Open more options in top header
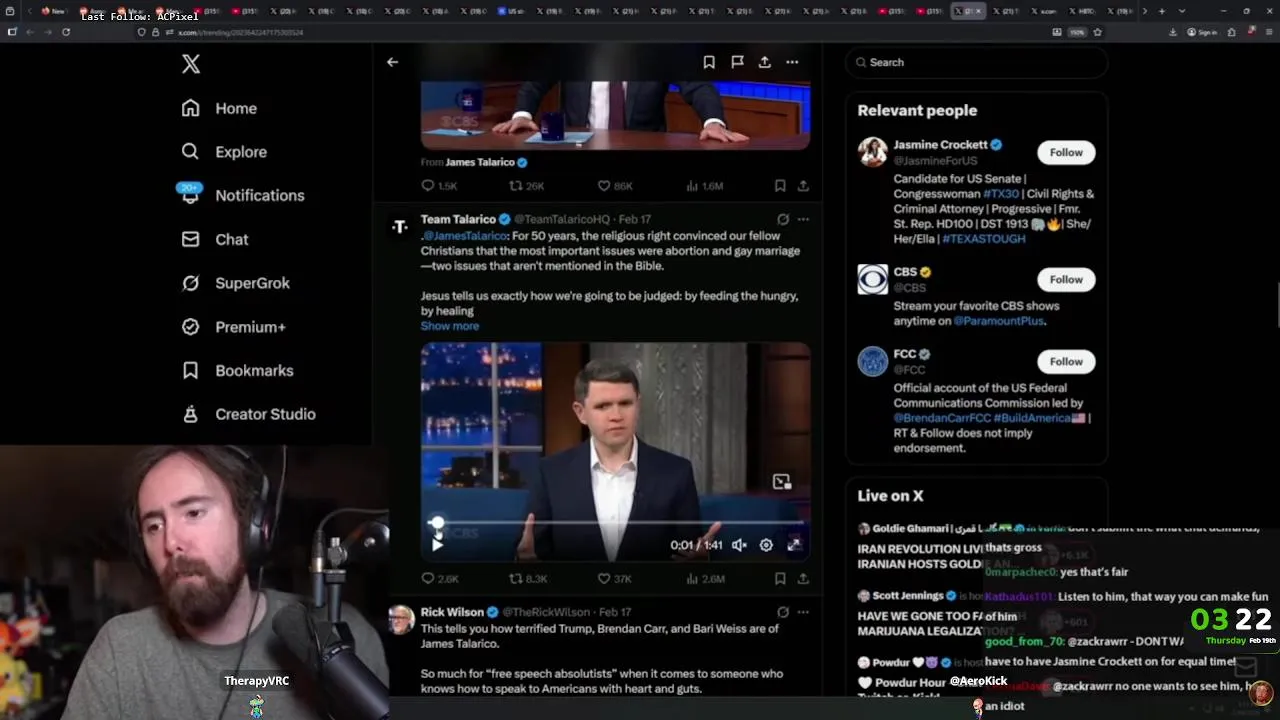The width and height of the screenshot is (1280, 720). click(x=792, y=62)
